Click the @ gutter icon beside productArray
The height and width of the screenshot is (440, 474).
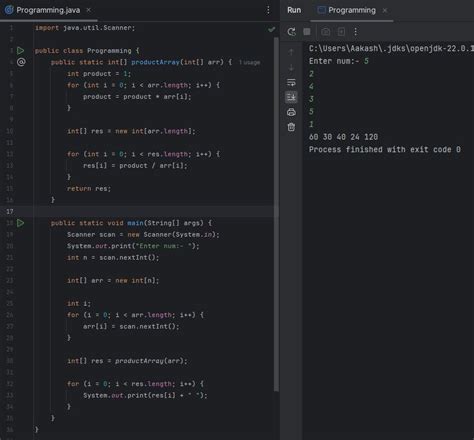click(21, 62)
